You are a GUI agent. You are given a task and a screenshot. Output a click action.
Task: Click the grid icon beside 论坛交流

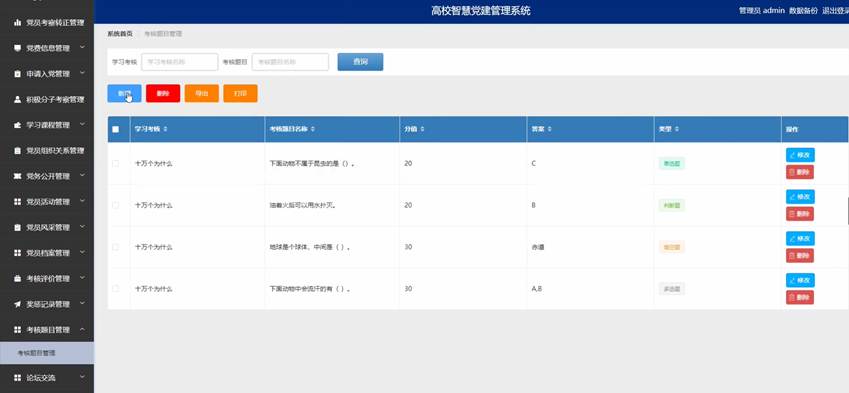17,377
